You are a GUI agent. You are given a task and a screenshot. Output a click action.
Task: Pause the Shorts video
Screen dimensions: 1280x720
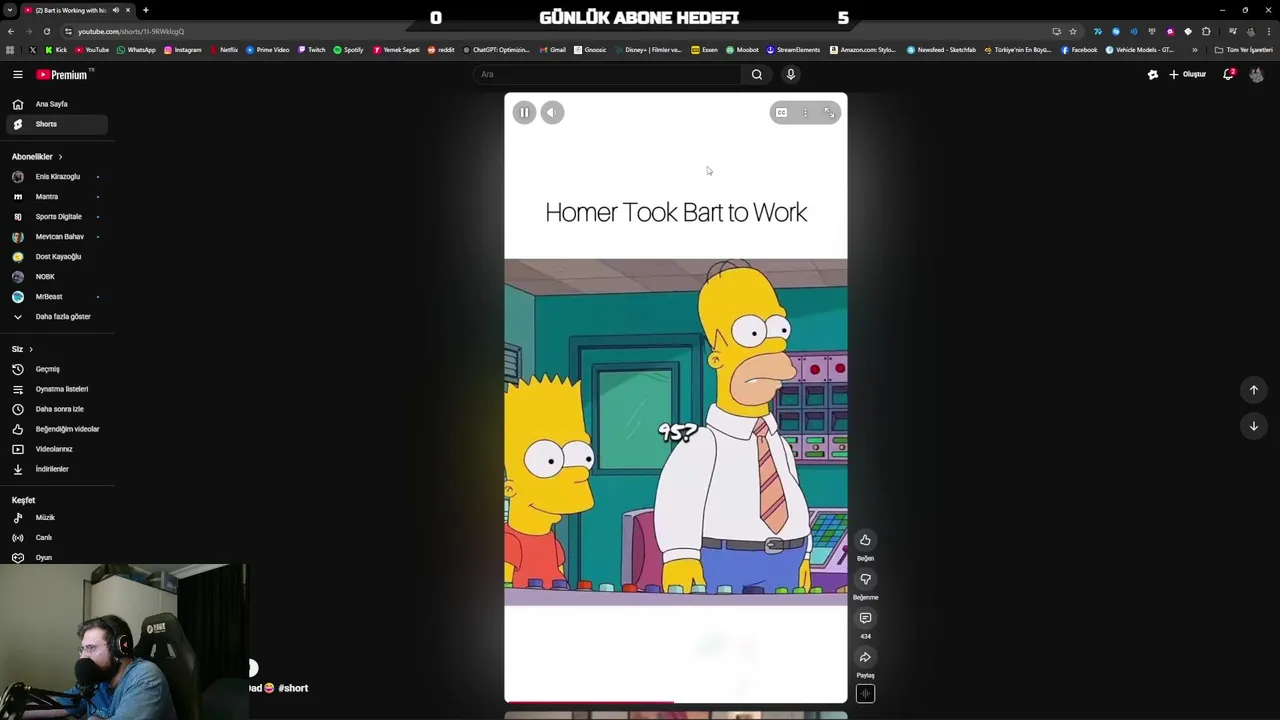(x=524, y=113)
